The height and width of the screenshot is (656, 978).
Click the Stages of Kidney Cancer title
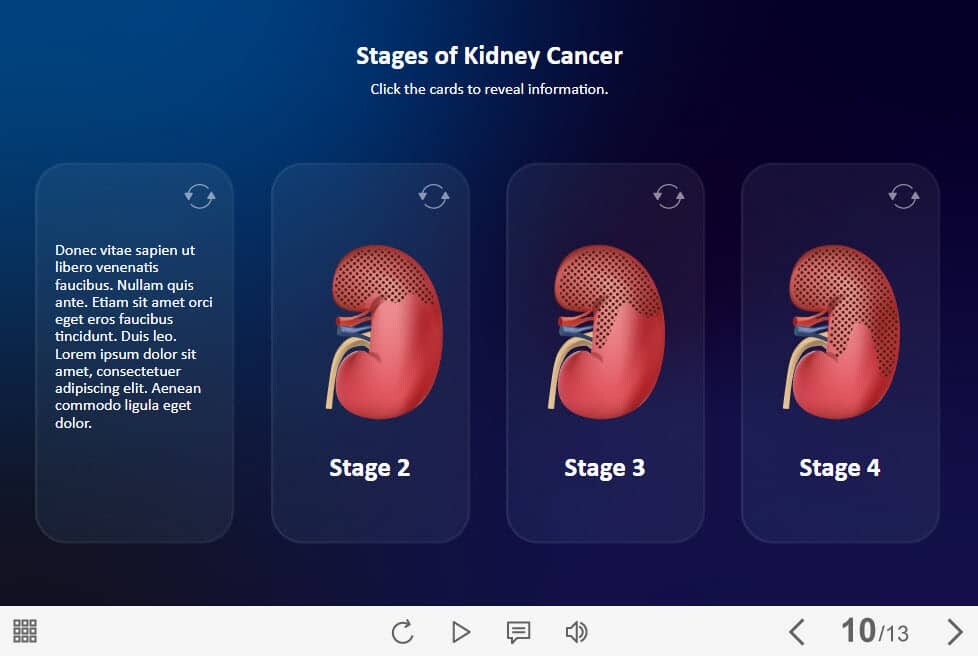(x=489, y=56)
